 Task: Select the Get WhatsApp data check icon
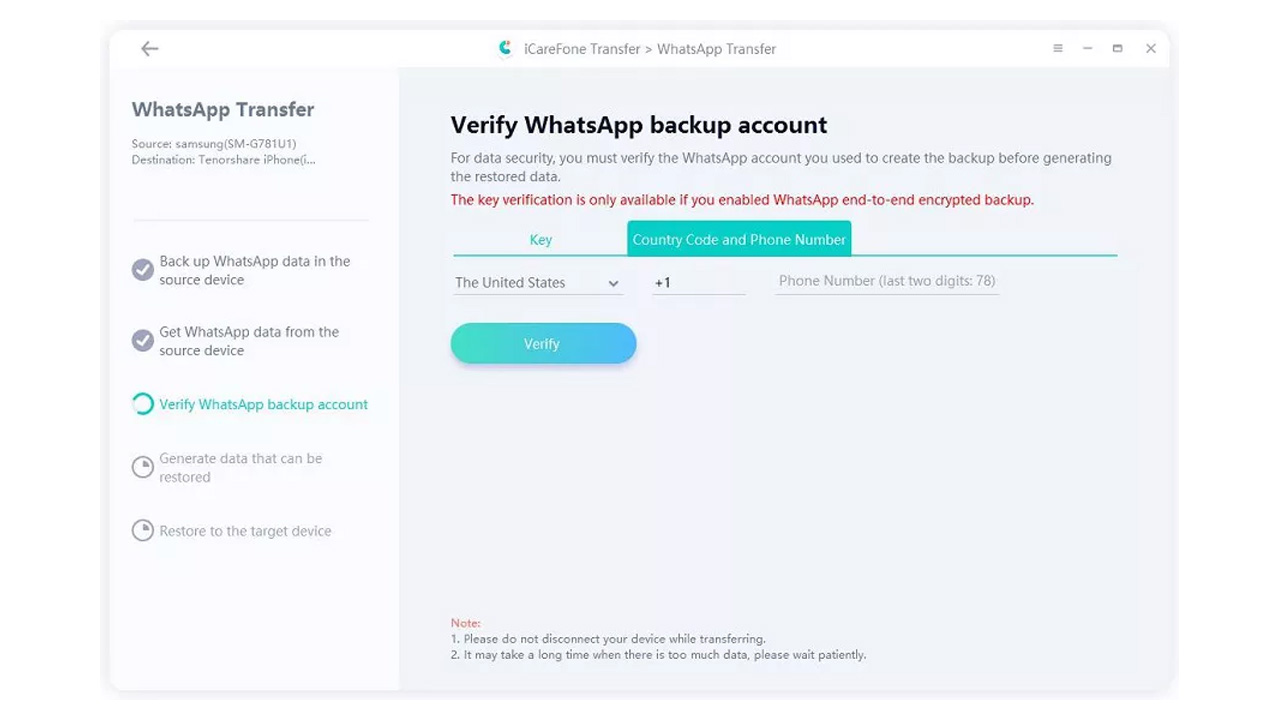pos(143,341)
